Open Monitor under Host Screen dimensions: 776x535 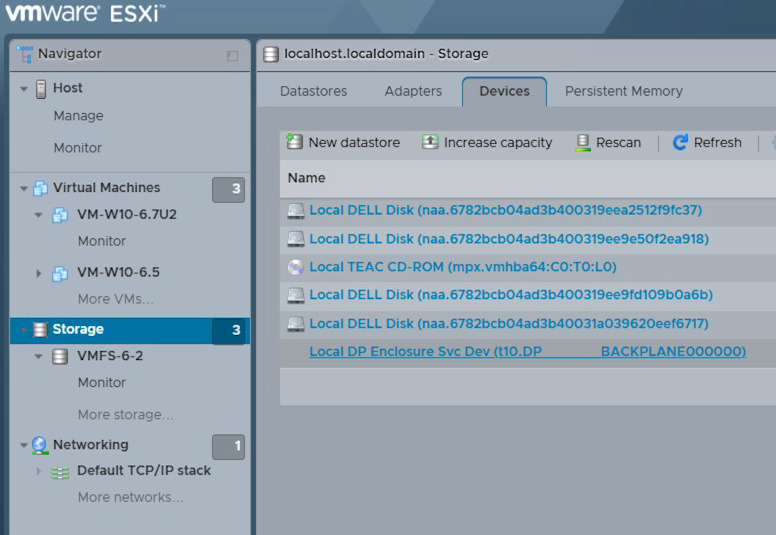point(78,148)
